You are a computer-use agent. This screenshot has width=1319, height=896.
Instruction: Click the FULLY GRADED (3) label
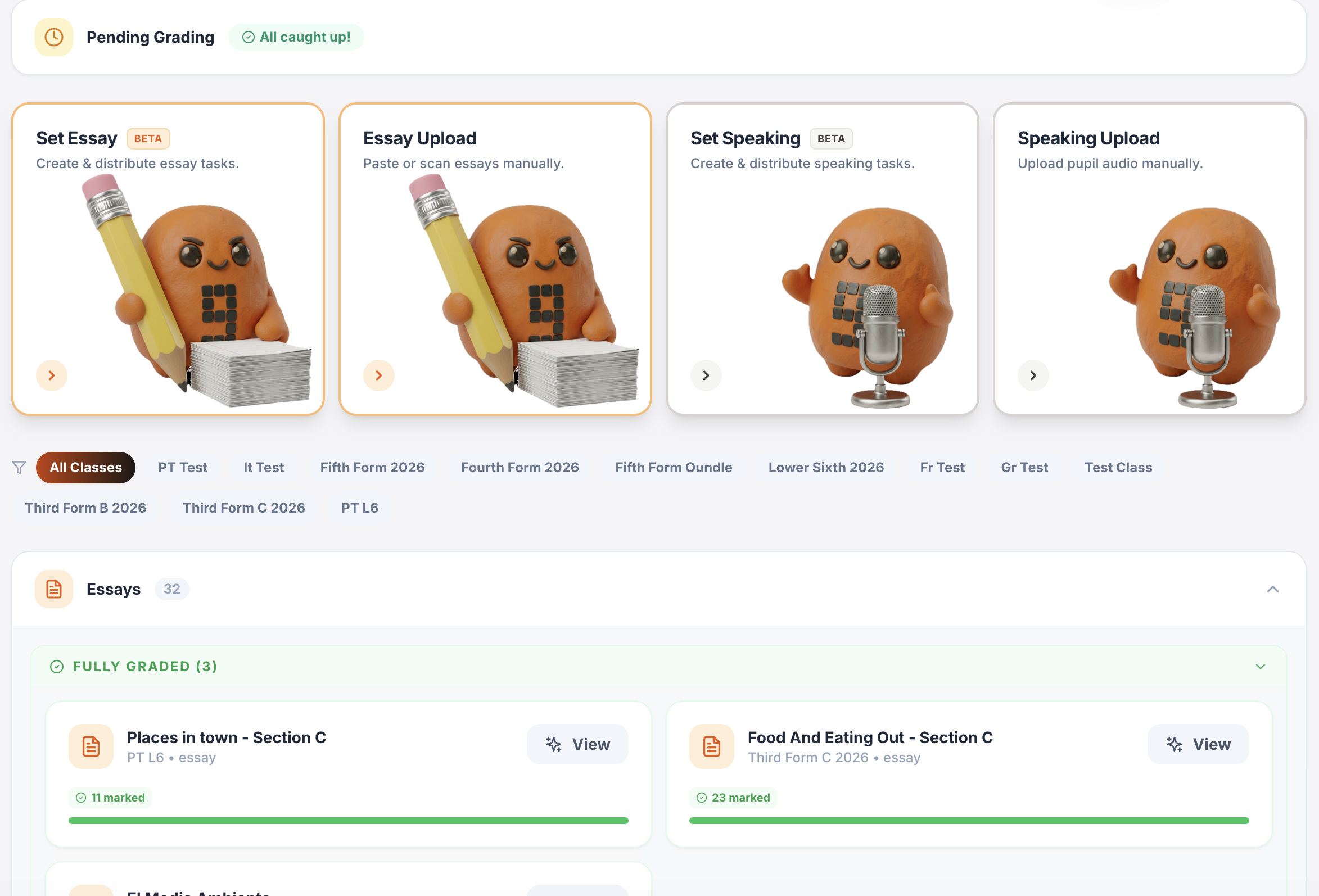(x=145, y=667)
